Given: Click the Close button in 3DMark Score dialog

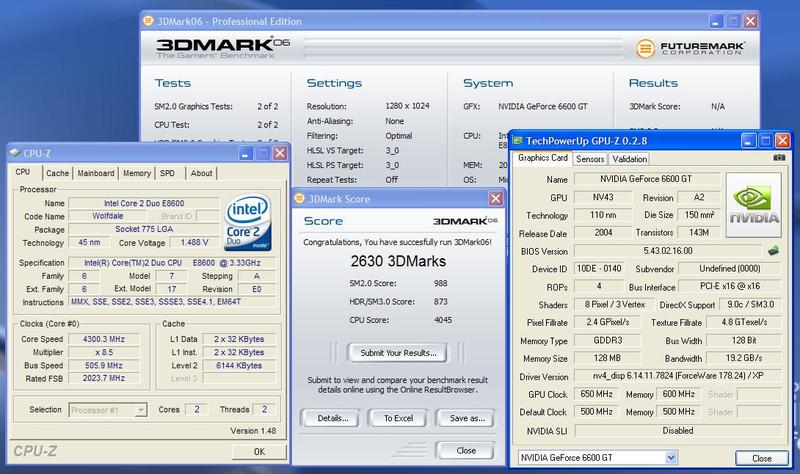Looking at the screenshot, I should 466,451.
